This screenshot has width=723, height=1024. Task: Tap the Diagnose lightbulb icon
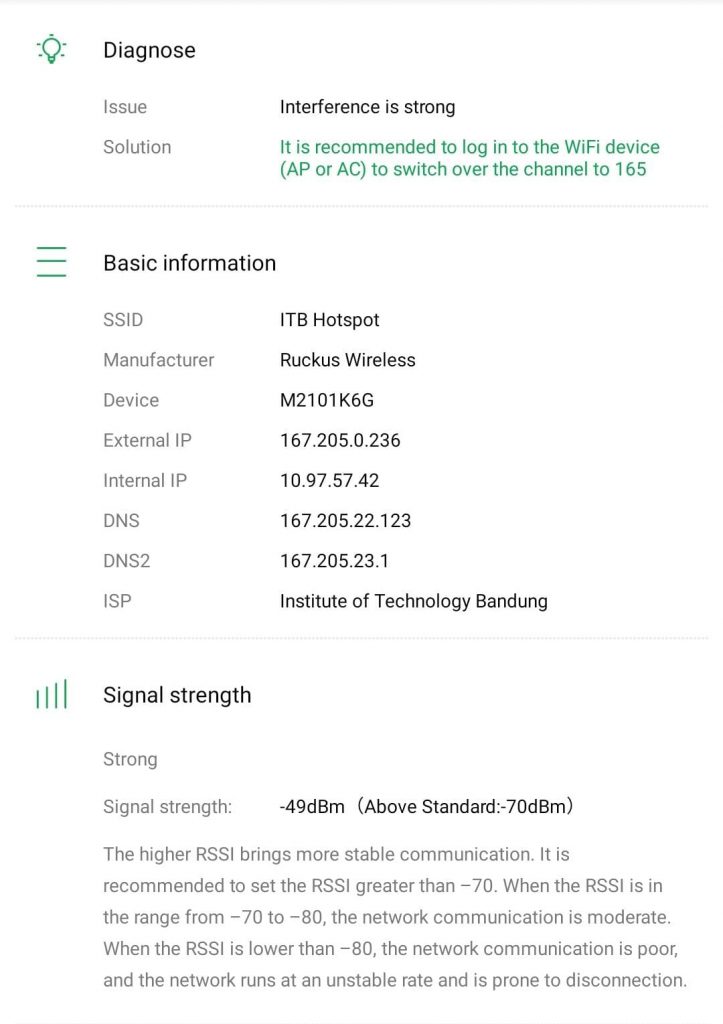(51, 50)
